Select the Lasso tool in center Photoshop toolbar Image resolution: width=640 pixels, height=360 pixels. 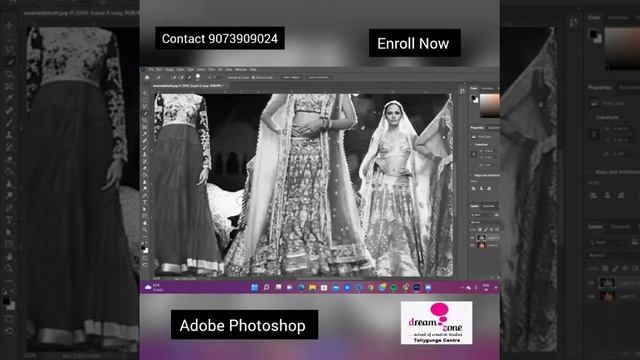[x=144, y=107]
